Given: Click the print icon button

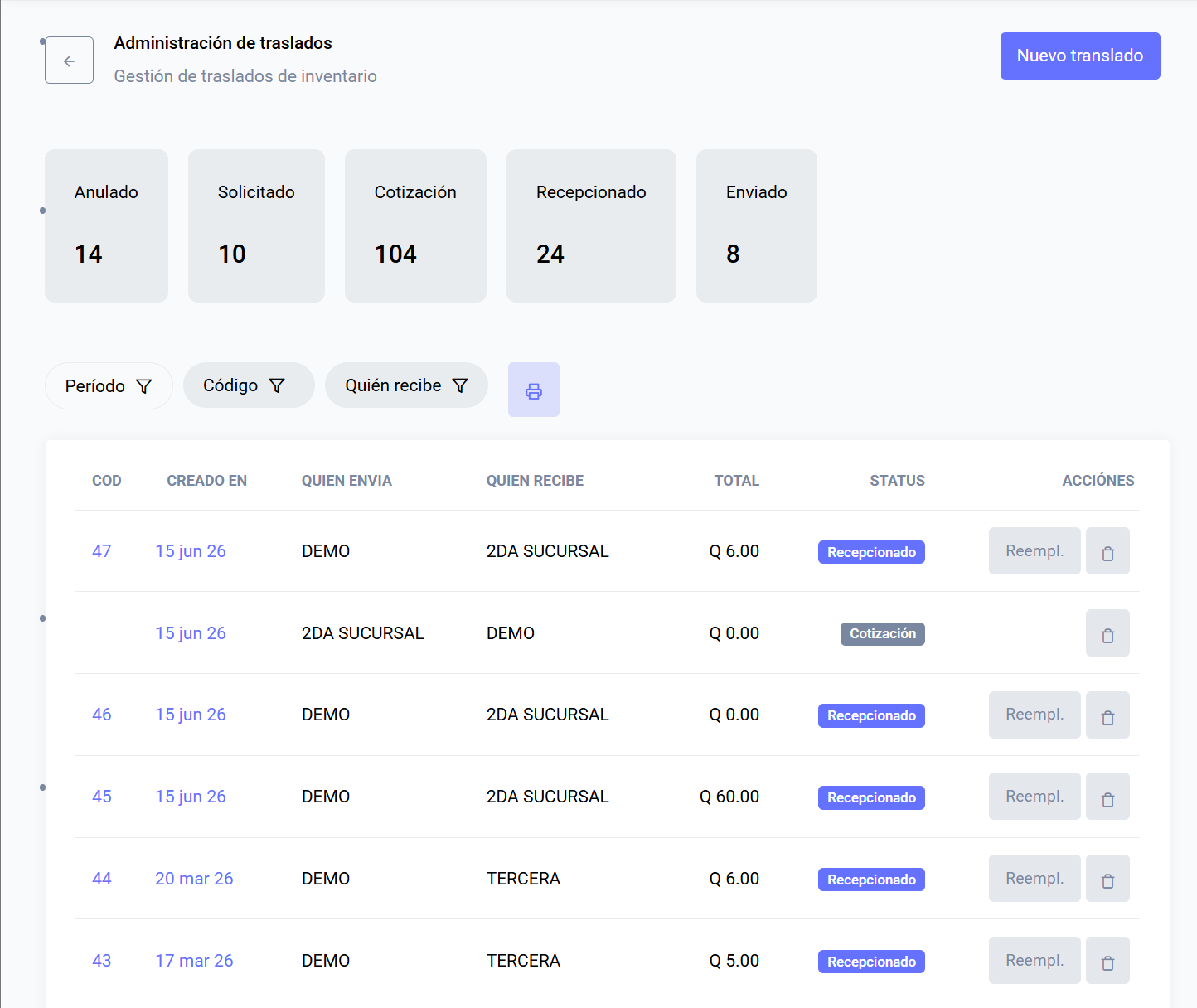Looking at the screenshot, I should point(534,390).
